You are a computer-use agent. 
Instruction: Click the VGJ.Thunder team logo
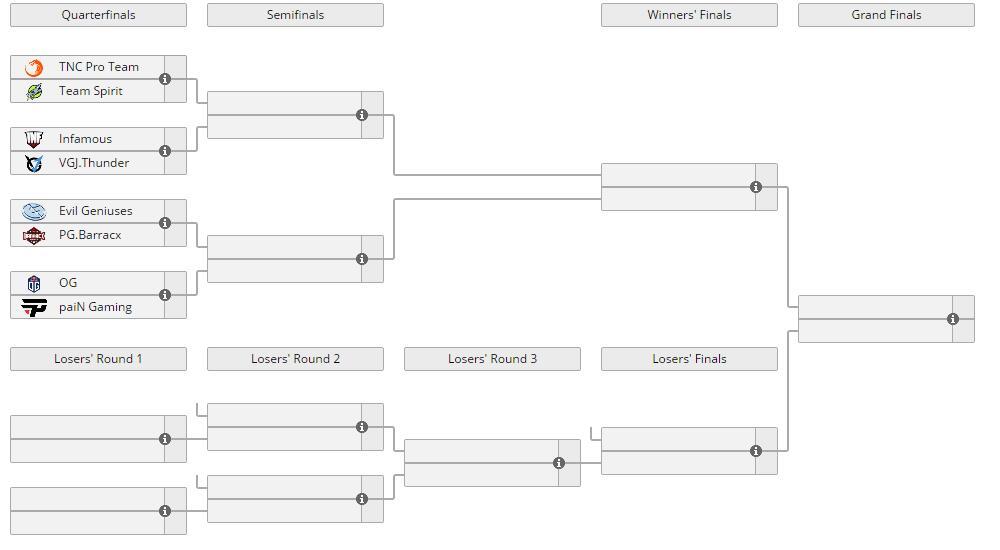point(34,163)
